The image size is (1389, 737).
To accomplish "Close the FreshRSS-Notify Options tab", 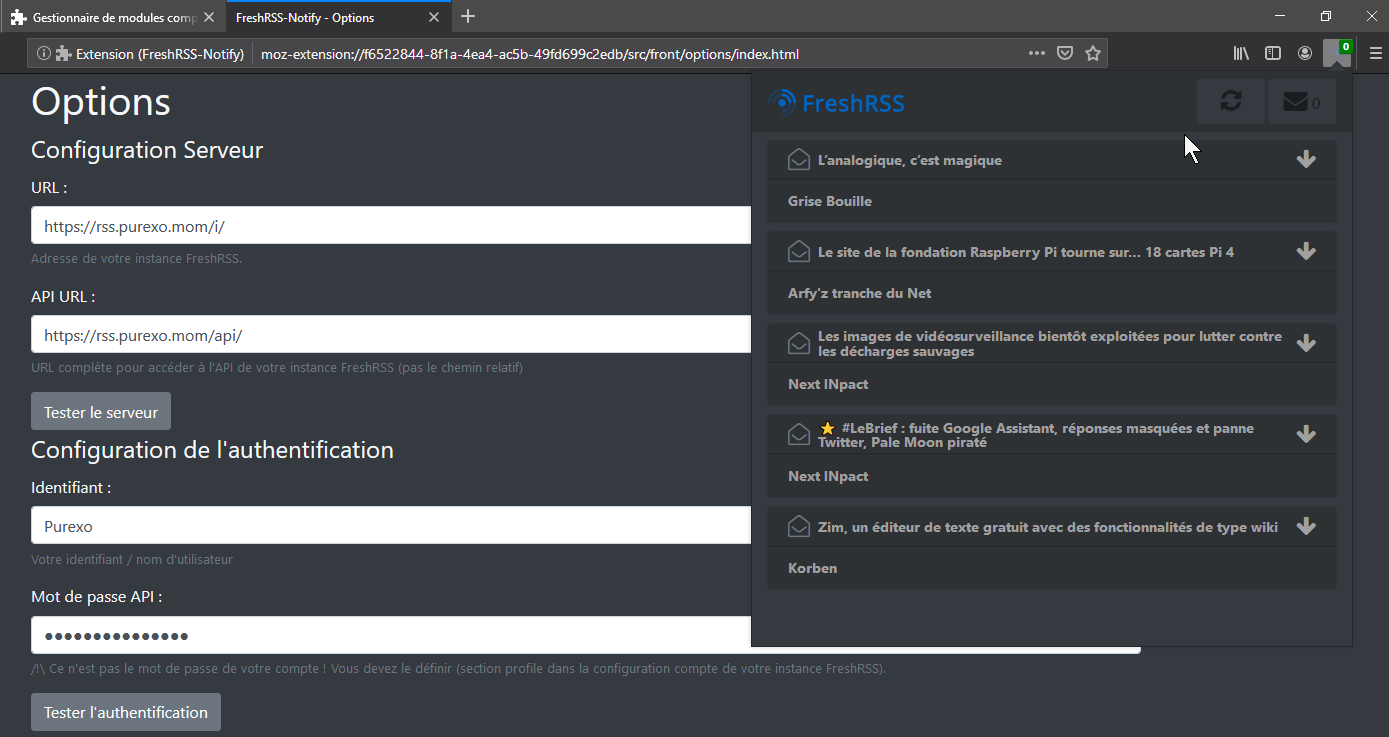I will [436, 17].
